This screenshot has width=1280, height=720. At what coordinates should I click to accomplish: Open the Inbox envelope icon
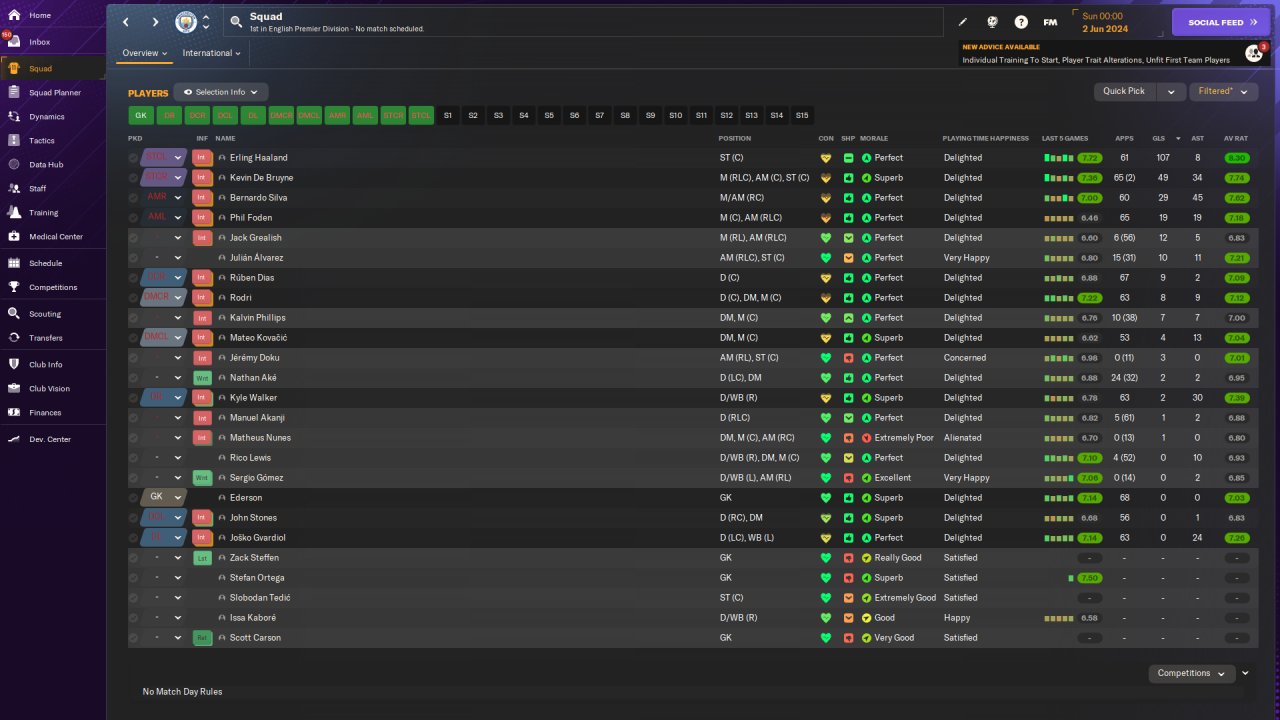[14, 42]
